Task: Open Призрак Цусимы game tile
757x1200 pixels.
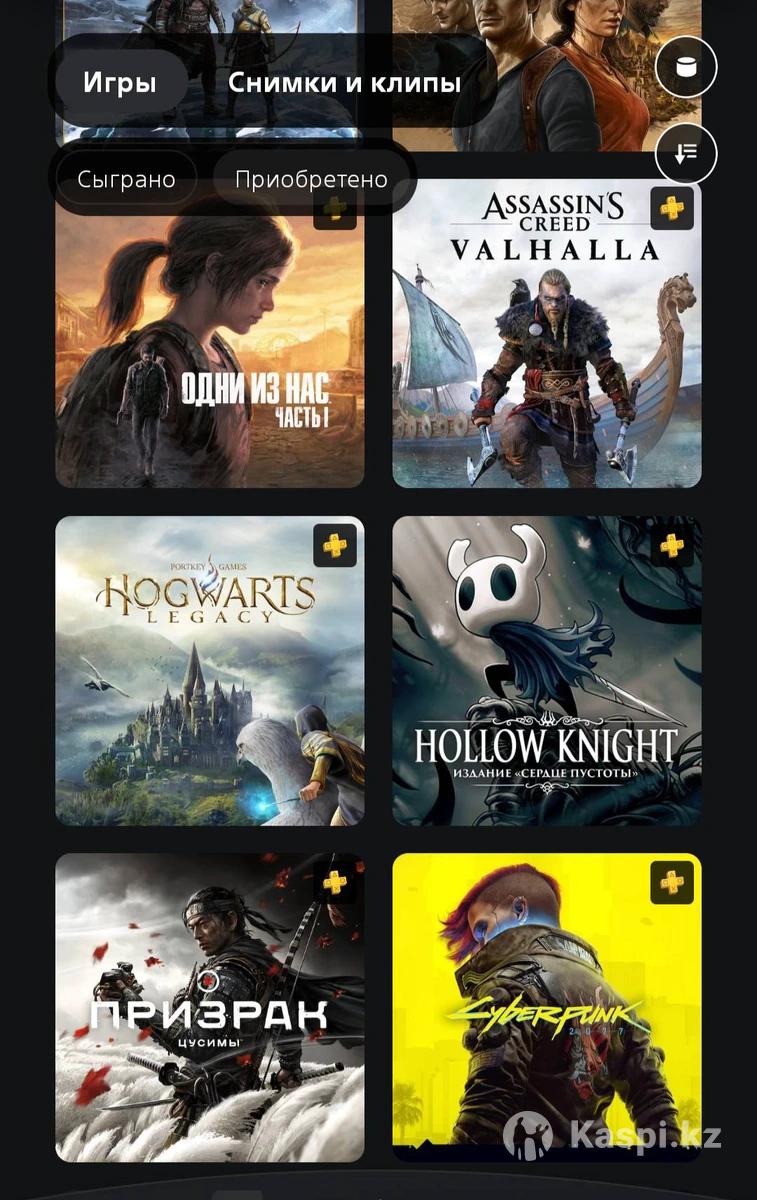Action: 210,1007
